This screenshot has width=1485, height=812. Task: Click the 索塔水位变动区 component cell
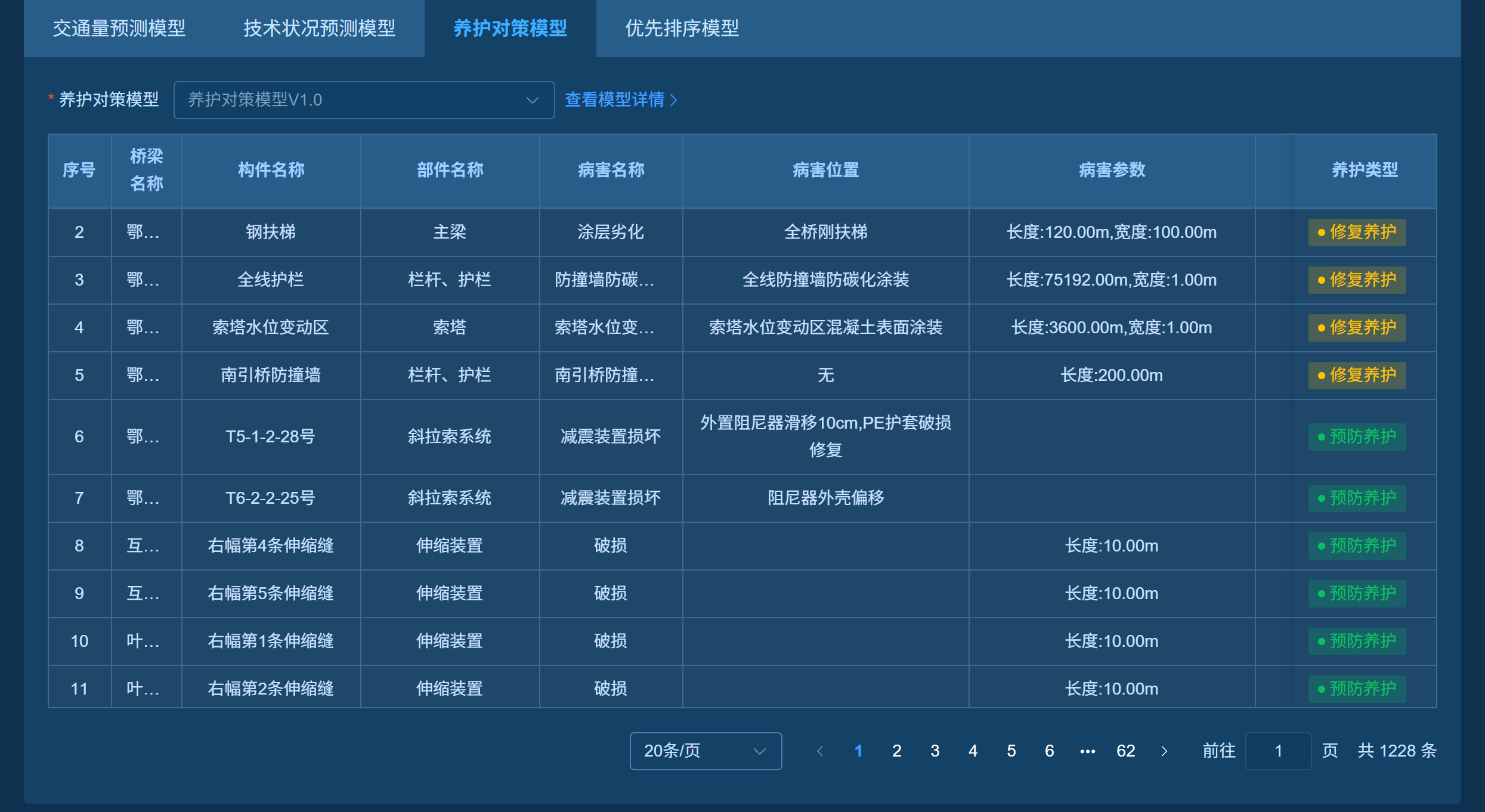(x=271, y=327)
